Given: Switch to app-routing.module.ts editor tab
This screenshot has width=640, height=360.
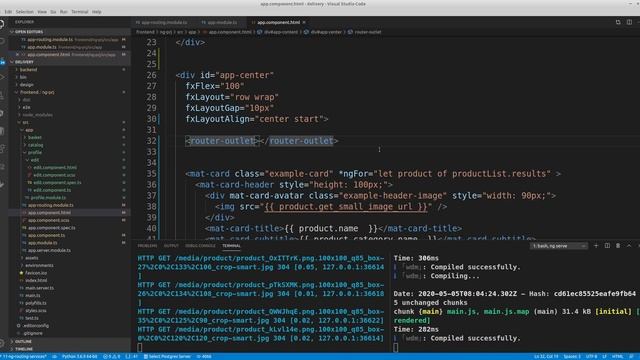Looking at the screenshot, I should point(164,22).
